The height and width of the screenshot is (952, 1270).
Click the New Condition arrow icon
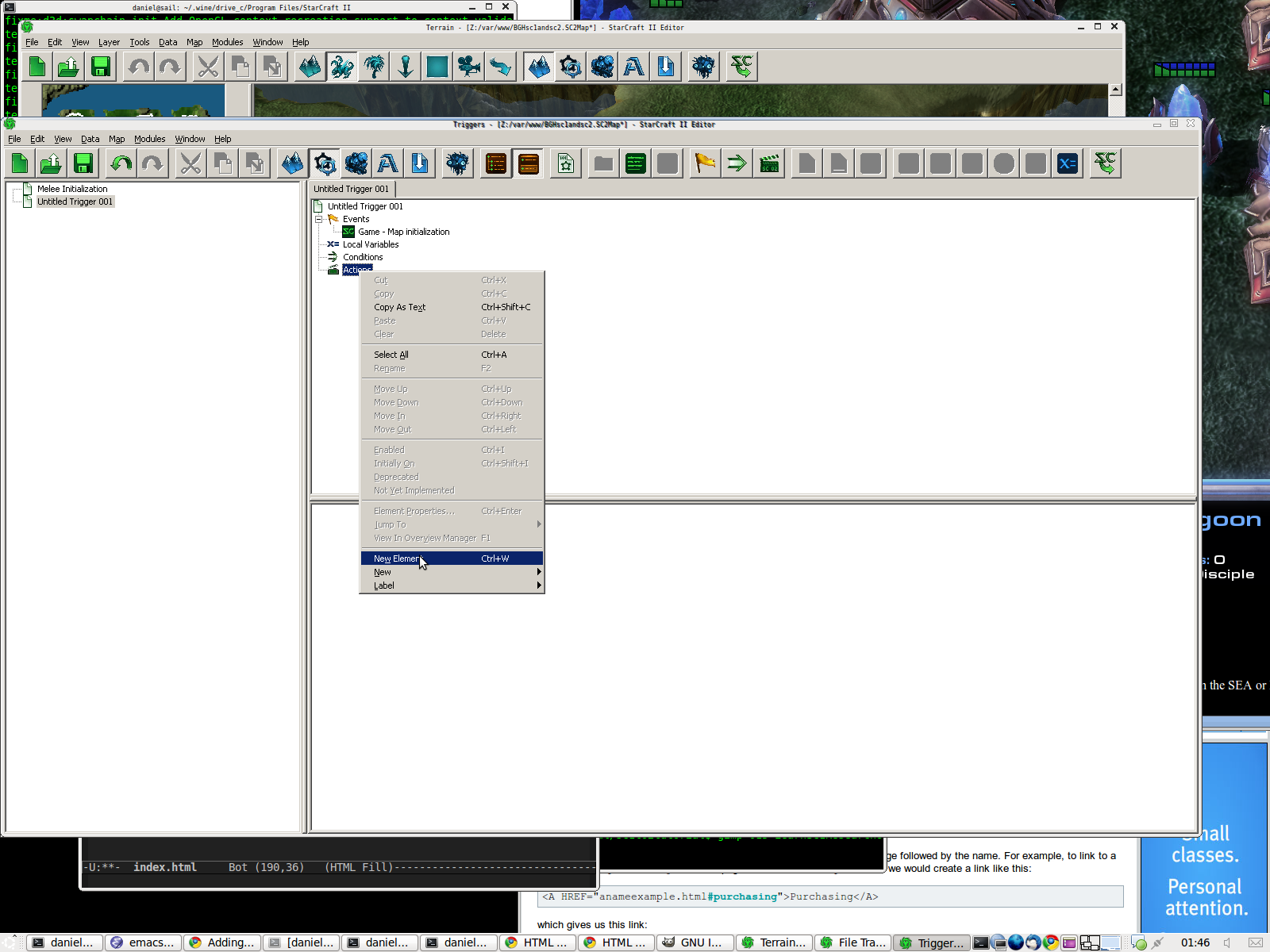pyautogui.click(x=737, y=164)
